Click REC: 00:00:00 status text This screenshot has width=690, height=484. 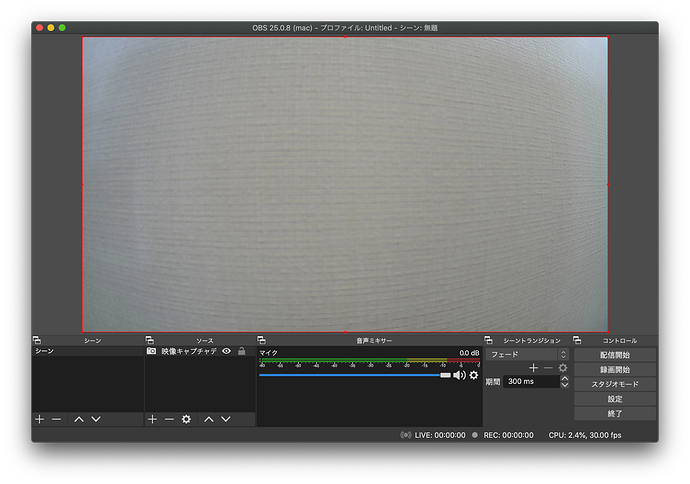tap(509, 435)
